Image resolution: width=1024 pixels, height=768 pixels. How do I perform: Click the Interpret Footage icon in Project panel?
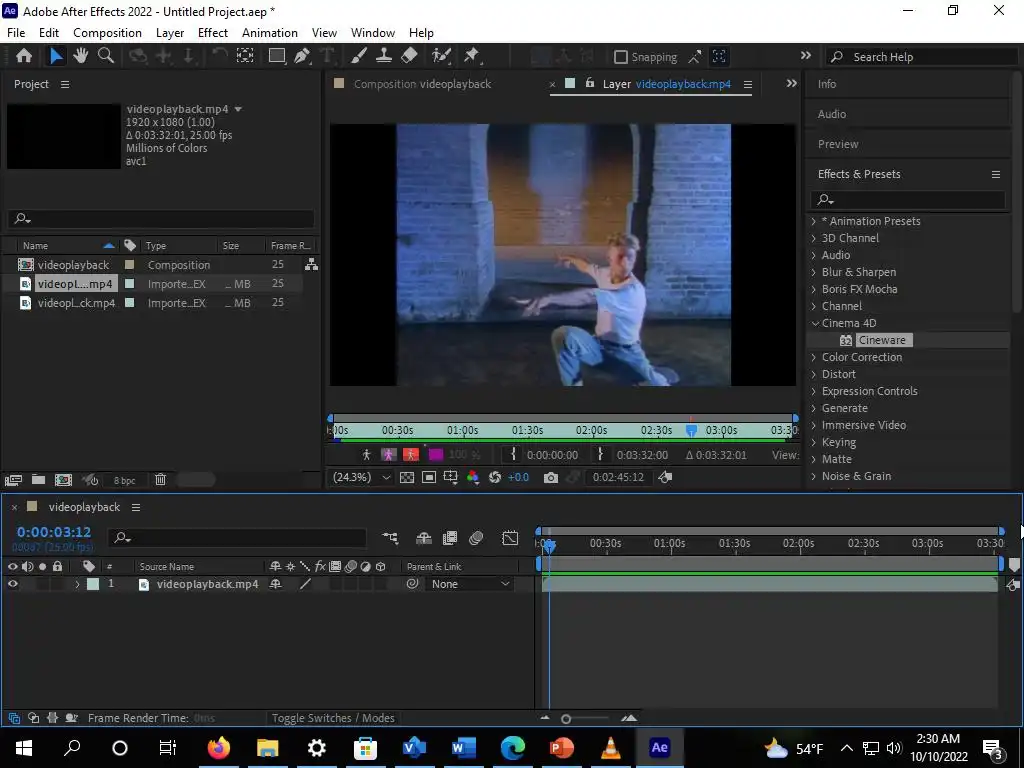(13, 480)
